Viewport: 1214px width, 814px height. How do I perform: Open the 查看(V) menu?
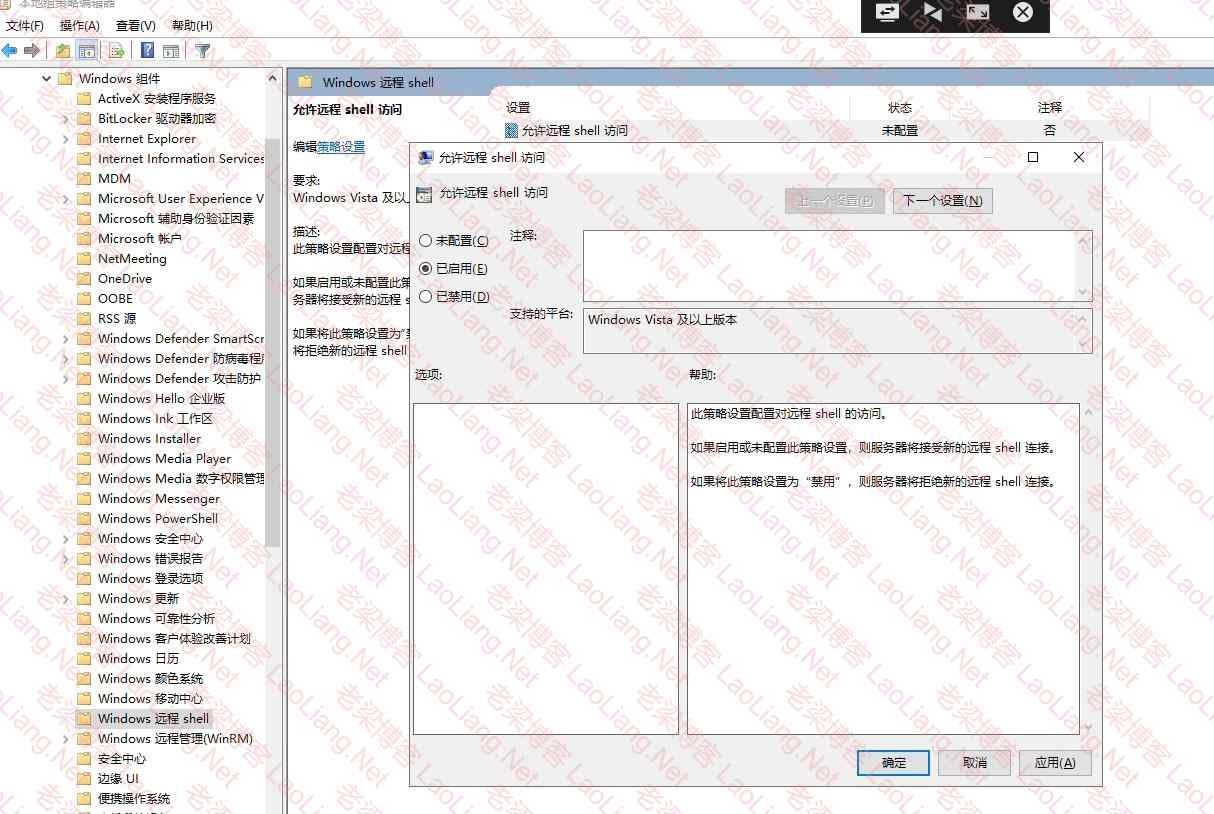tap(136, 26)
